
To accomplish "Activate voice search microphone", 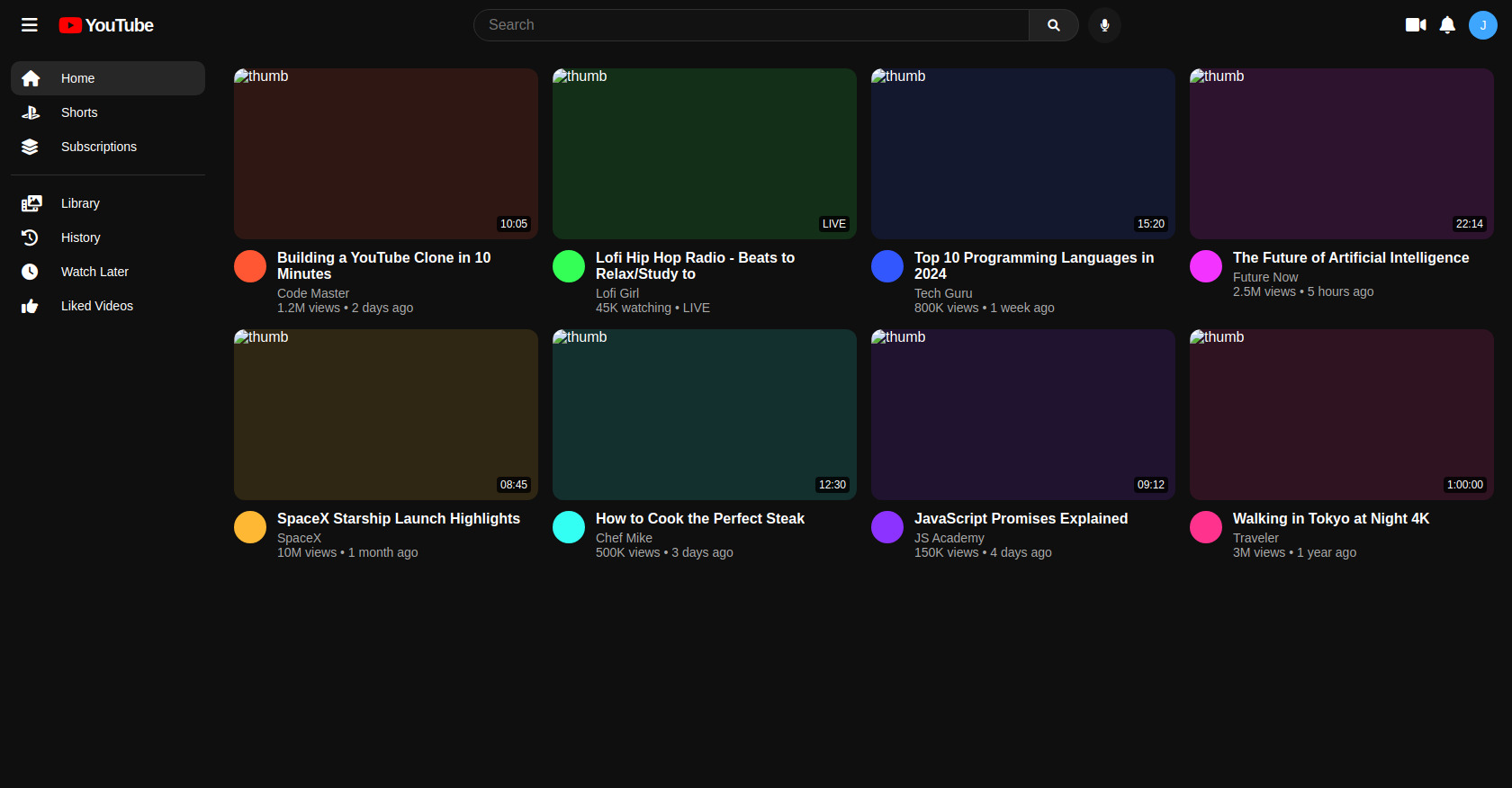I will point(1104,25).
